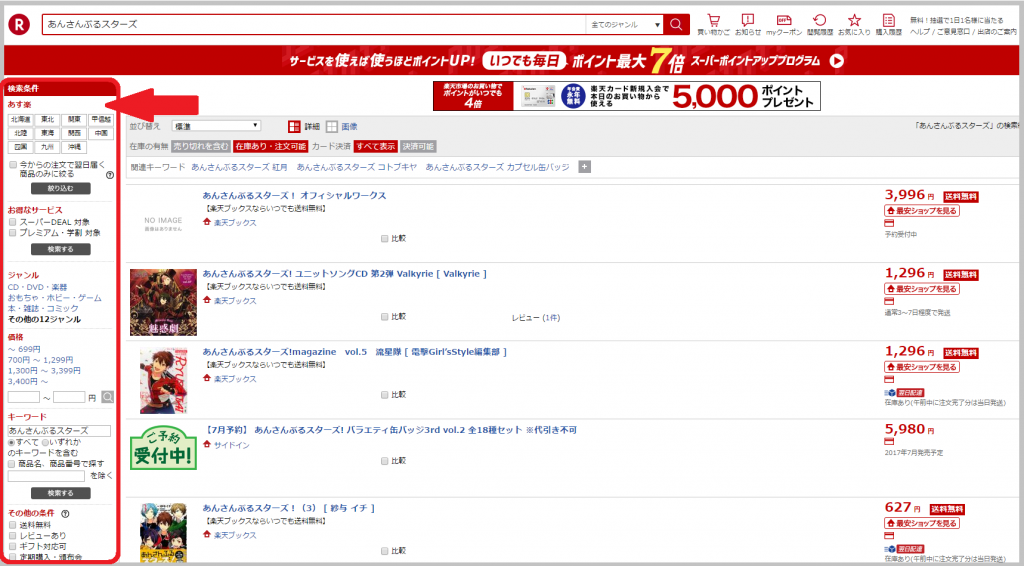Viewport: 1024px width, 566px height.
Task: Click the 絞り込む narrow-down button
Action: click(x=61, y=189)
